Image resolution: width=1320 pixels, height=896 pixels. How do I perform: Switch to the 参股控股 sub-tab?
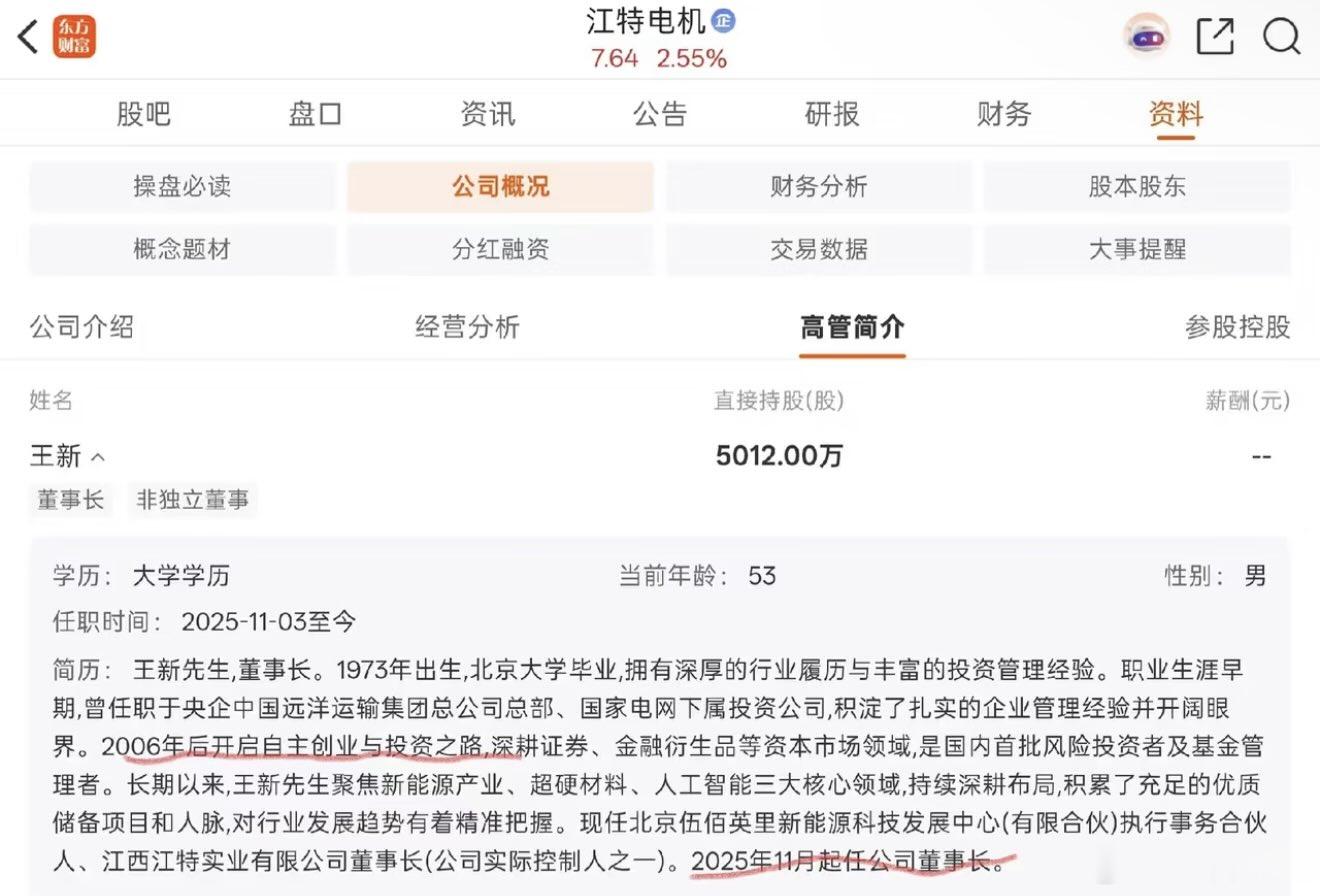pos(1238,327)
